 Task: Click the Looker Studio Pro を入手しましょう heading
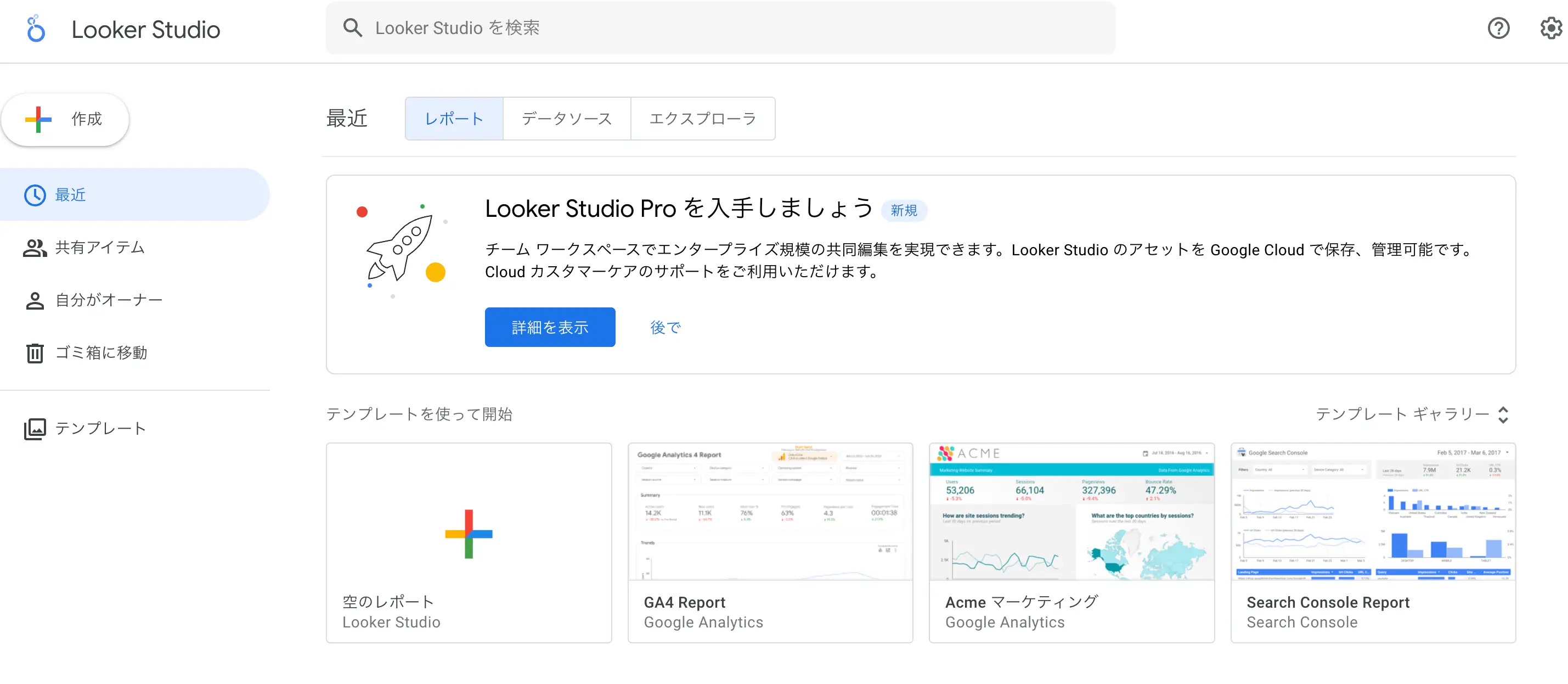coord(679,209)
